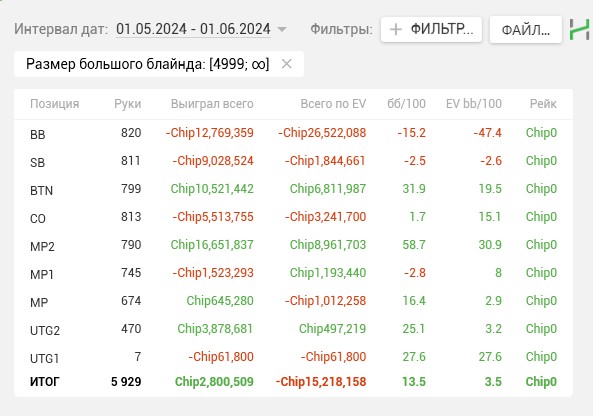Remove the big blind size filter chip

[x=287, y=64]
